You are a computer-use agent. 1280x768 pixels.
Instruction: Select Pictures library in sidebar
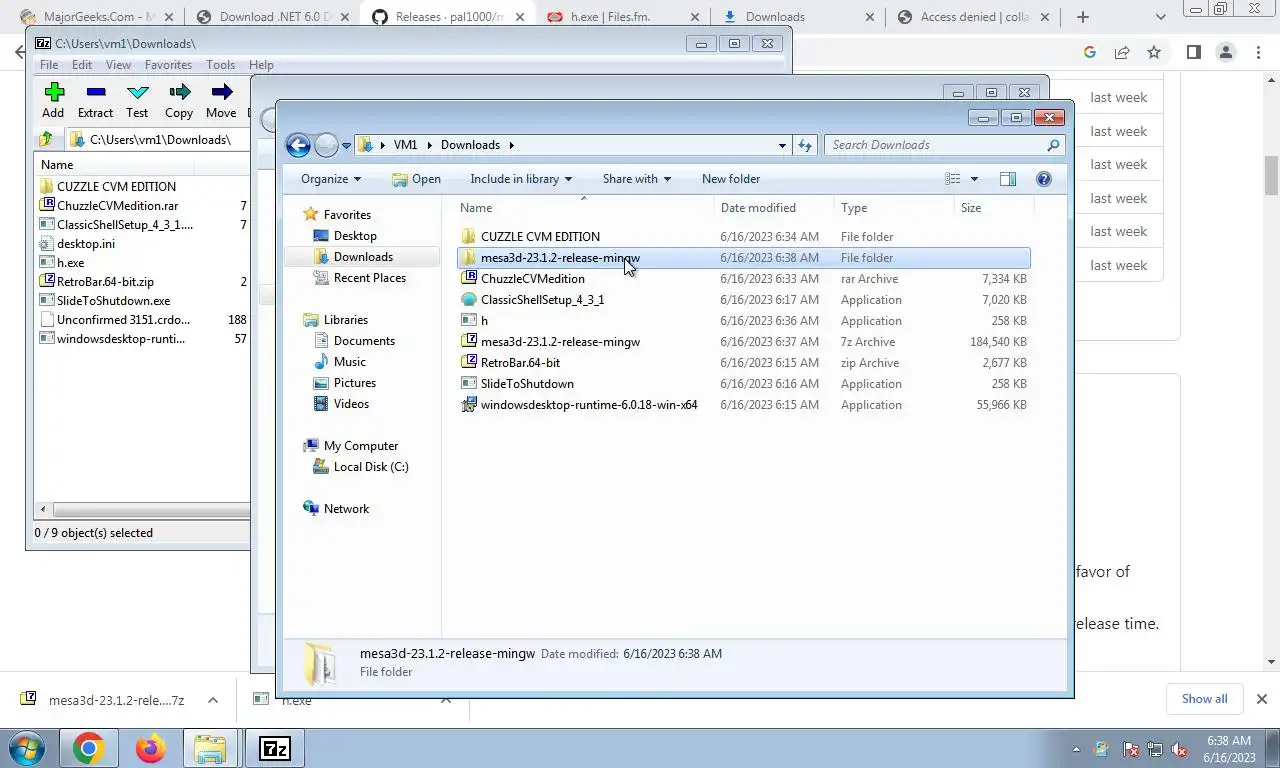click(354, 383)
